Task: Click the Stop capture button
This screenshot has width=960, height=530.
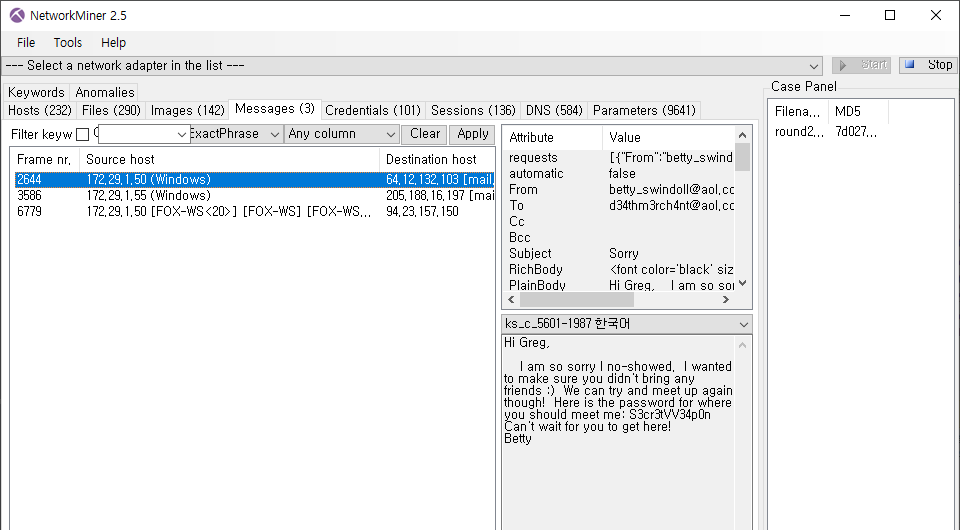Action: [929, 65]
